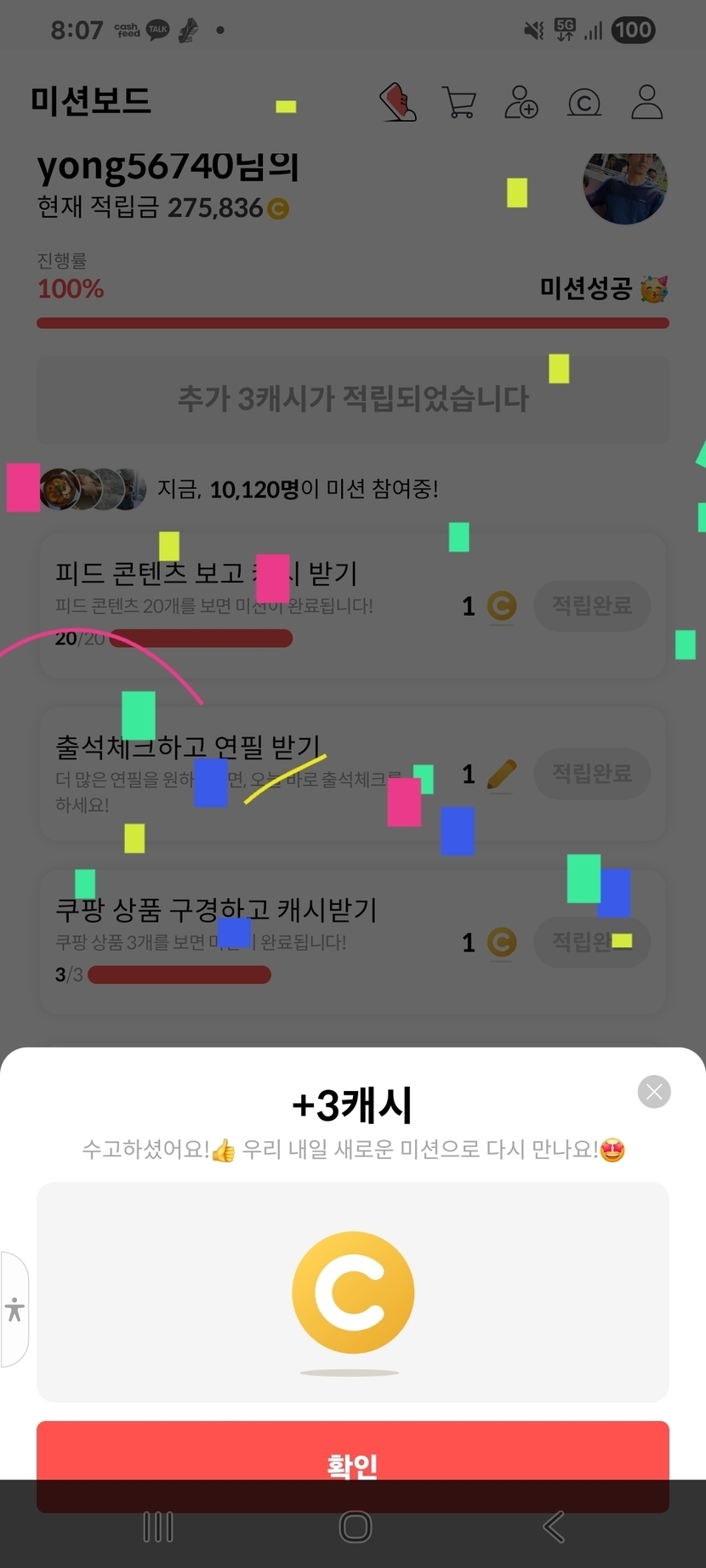Tap 적립완료 button for feed contents mission
Image resolution: width=706 pixels, height=1568 pixels.
(x=592, y=605)
